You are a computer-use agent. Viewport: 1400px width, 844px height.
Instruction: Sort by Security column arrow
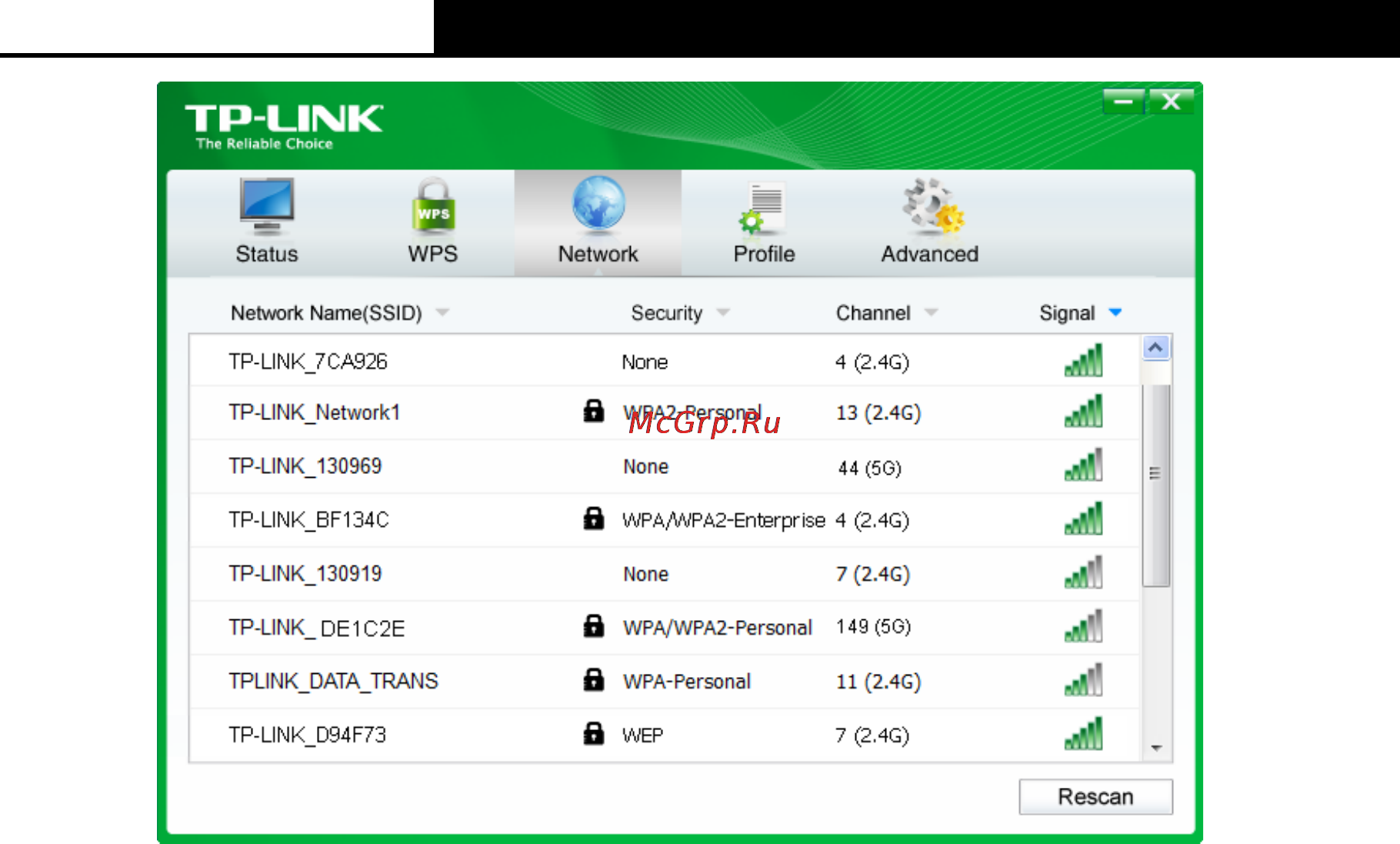pyautogui.click(x=723, y=312)
